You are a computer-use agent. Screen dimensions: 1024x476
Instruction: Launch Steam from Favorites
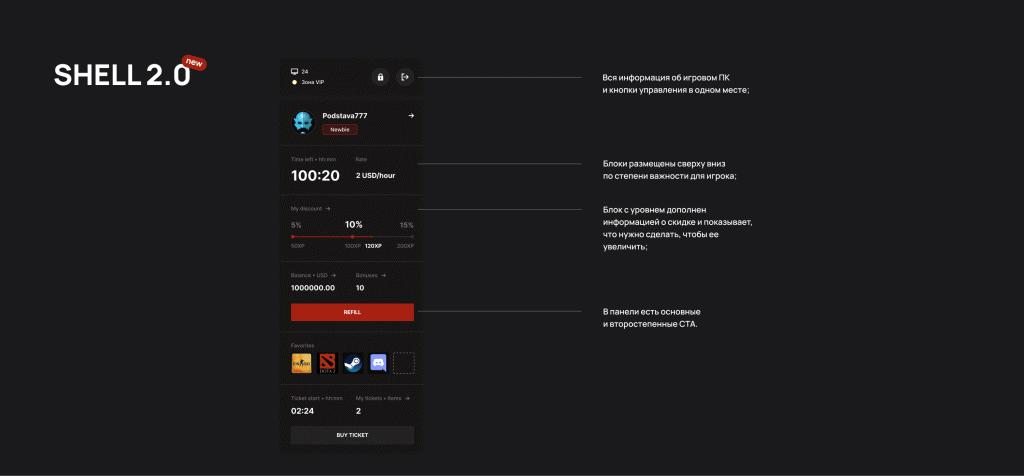point(353,363)
